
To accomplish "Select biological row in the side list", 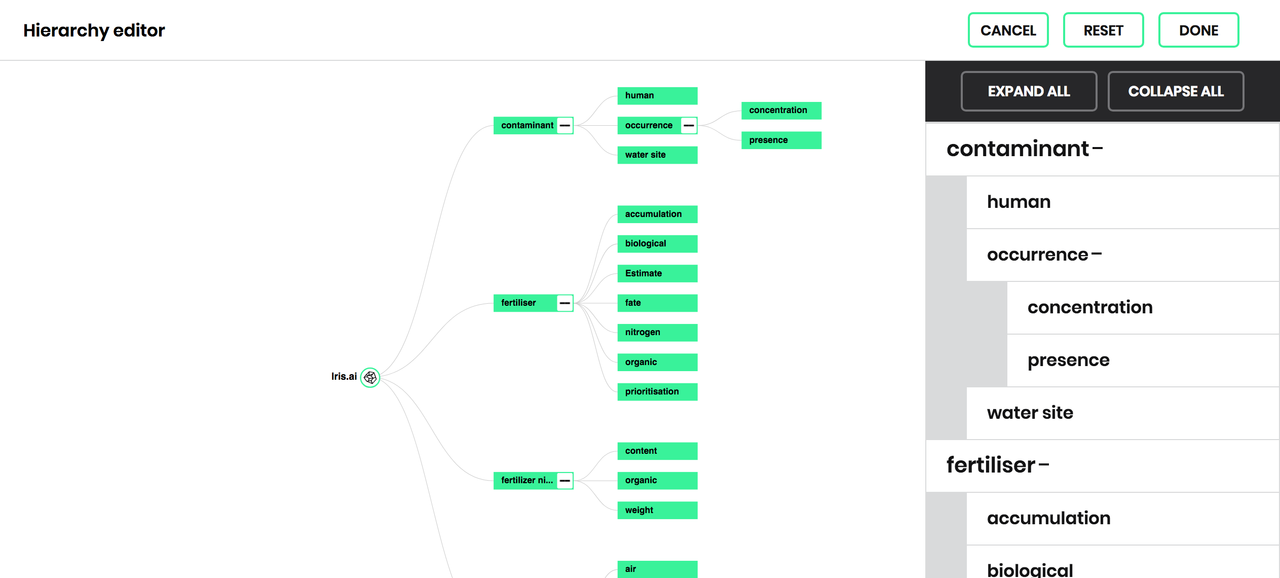I will [1123, 563].
